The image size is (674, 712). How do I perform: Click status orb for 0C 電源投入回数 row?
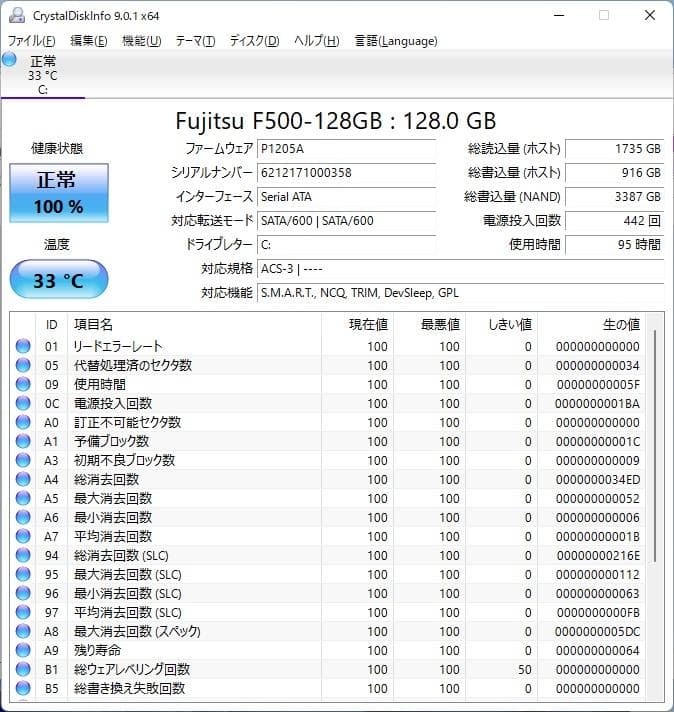click(x=23, y=403)
